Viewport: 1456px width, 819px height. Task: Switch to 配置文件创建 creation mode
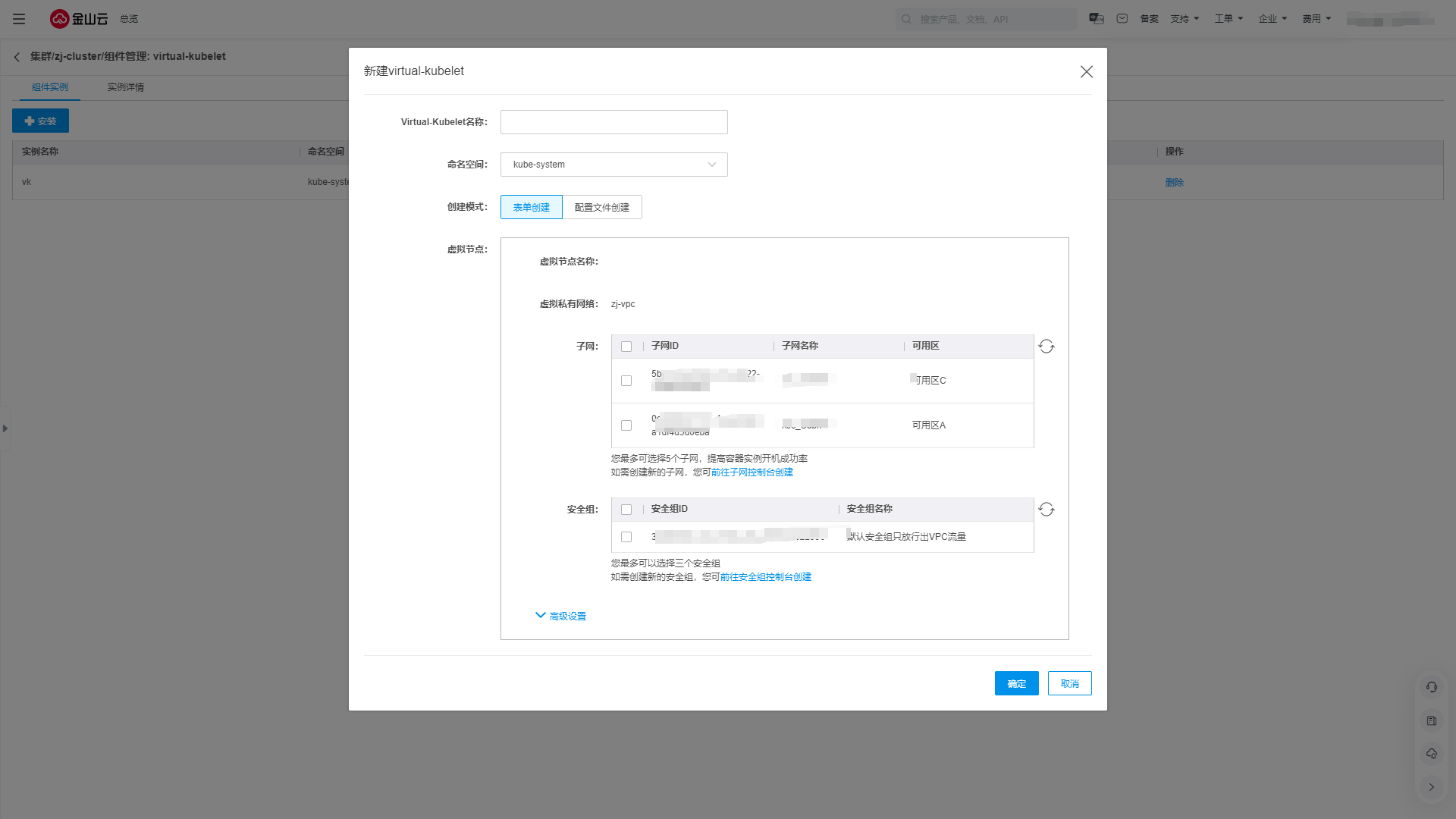[x=601, y=207]
